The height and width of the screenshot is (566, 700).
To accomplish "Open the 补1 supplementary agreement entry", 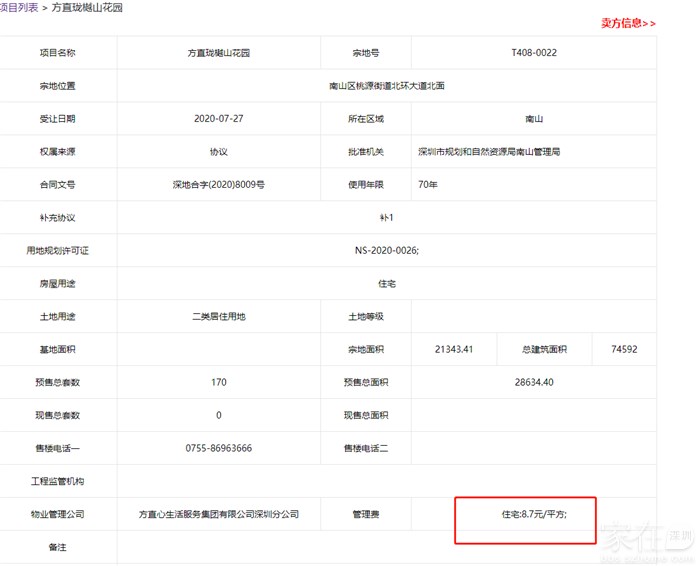I will click(x=387, y=218).
